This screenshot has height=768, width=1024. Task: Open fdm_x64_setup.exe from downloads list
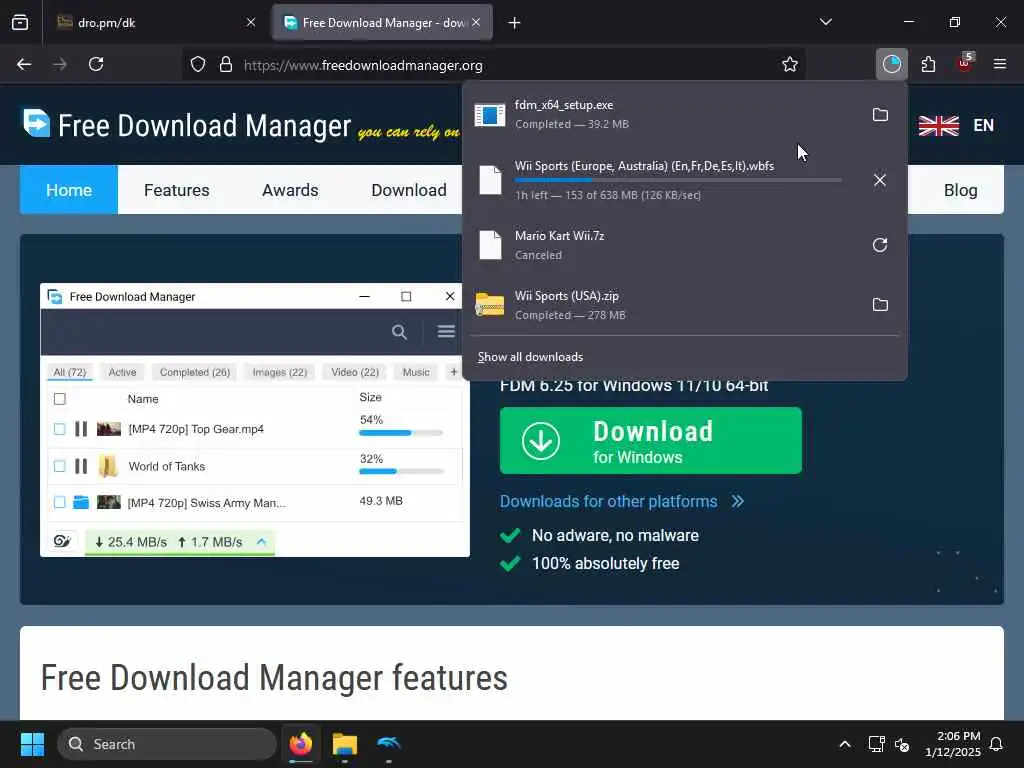coord(664,115)
